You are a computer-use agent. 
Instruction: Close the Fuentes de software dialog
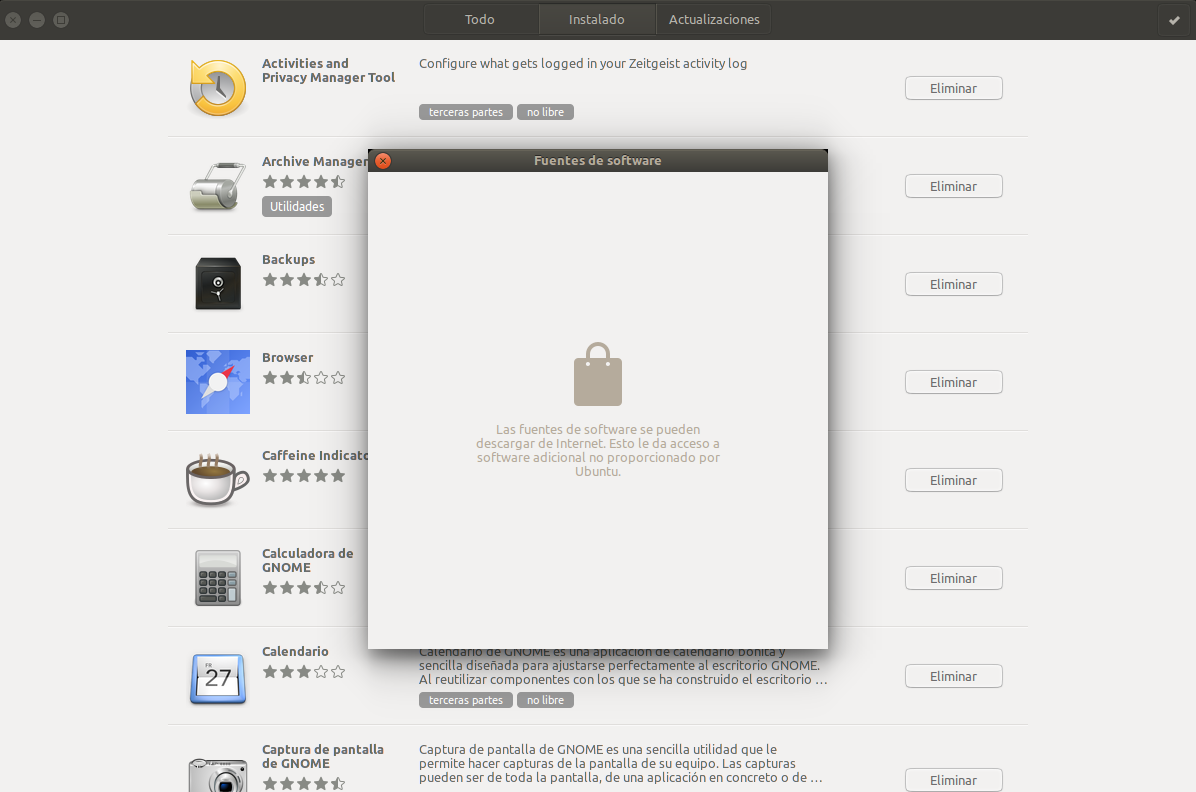382,161
